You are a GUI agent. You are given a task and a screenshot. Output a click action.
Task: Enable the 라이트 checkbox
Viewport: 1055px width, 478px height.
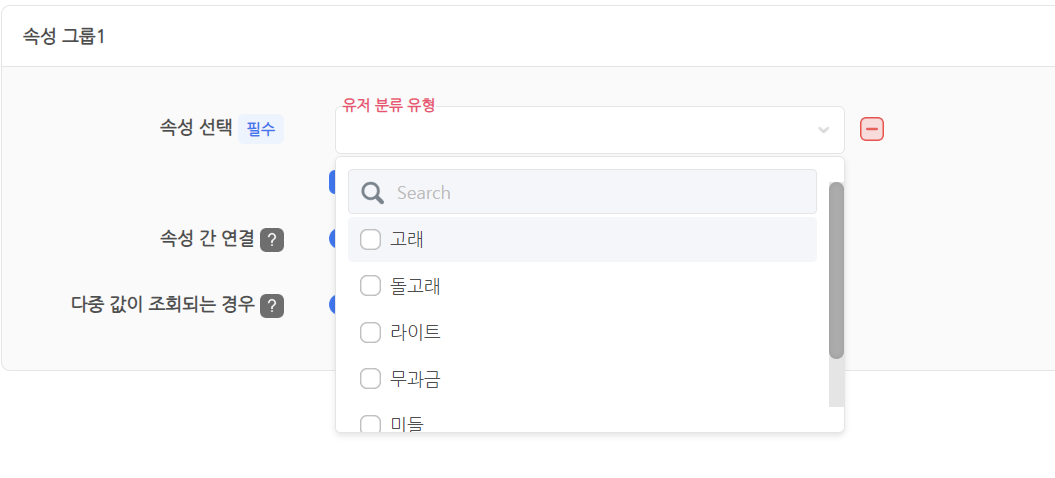[371, 333]
